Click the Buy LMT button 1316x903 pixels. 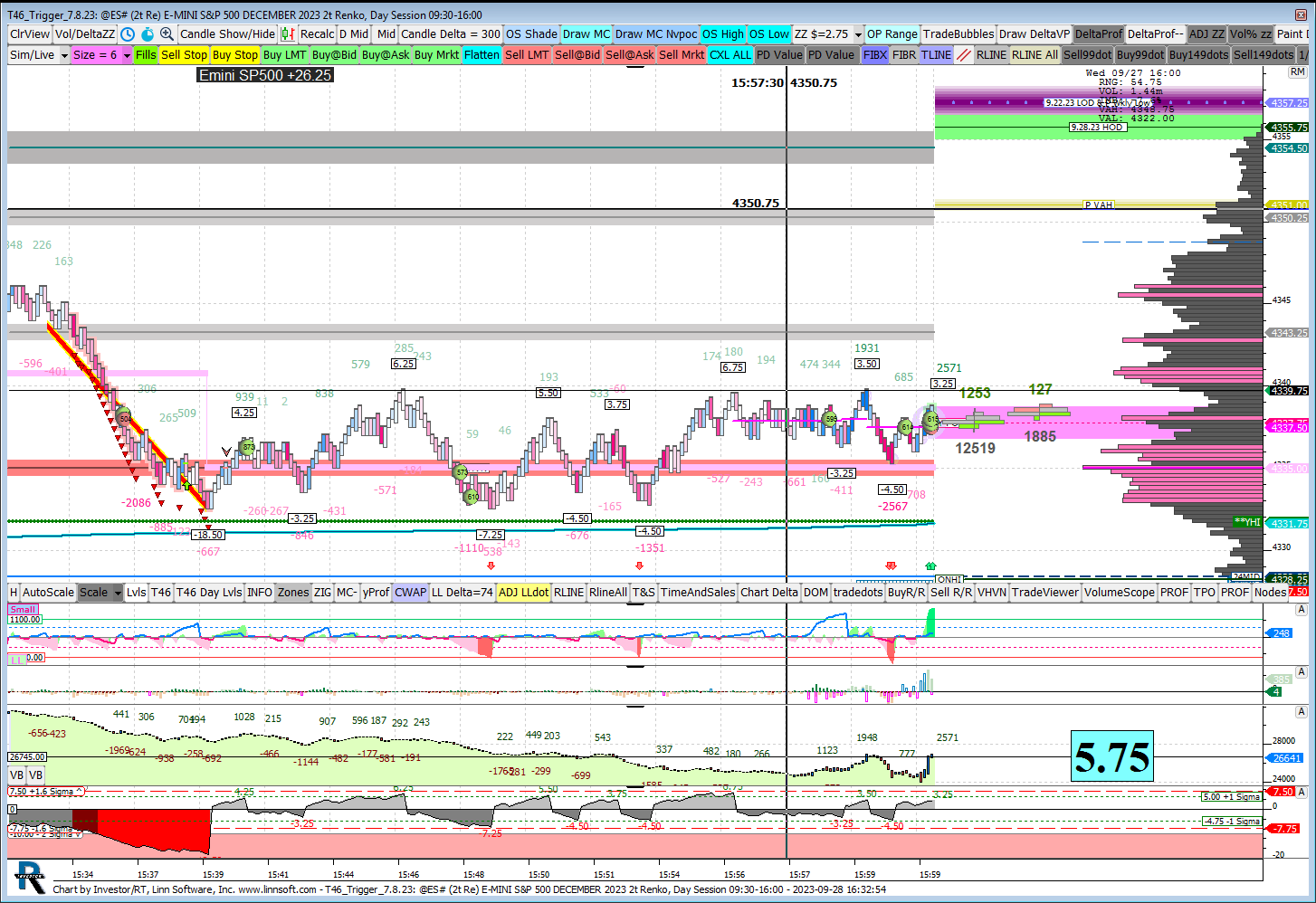(285, 54)
